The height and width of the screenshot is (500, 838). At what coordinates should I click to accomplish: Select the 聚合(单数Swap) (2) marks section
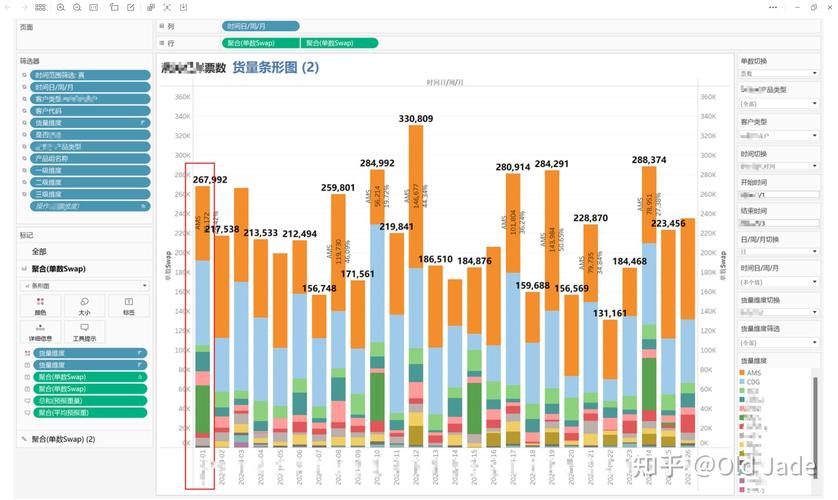(63, 439)
